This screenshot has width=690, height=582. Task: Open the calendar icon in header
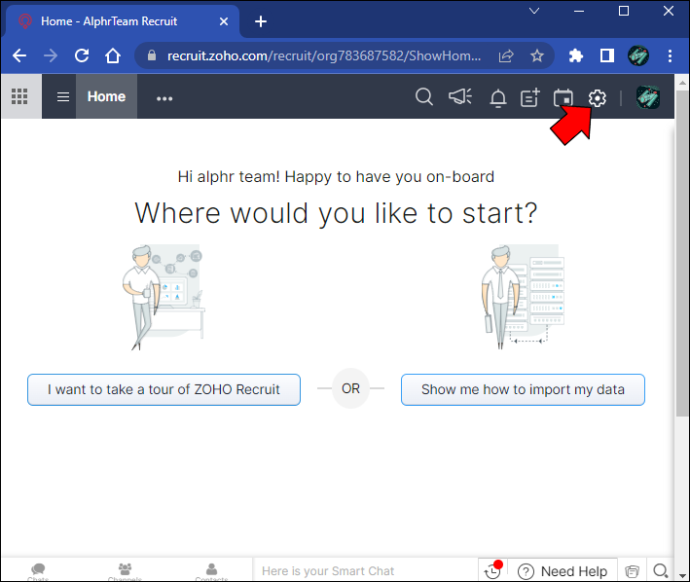pyautogui.click(x=563, y=97)
